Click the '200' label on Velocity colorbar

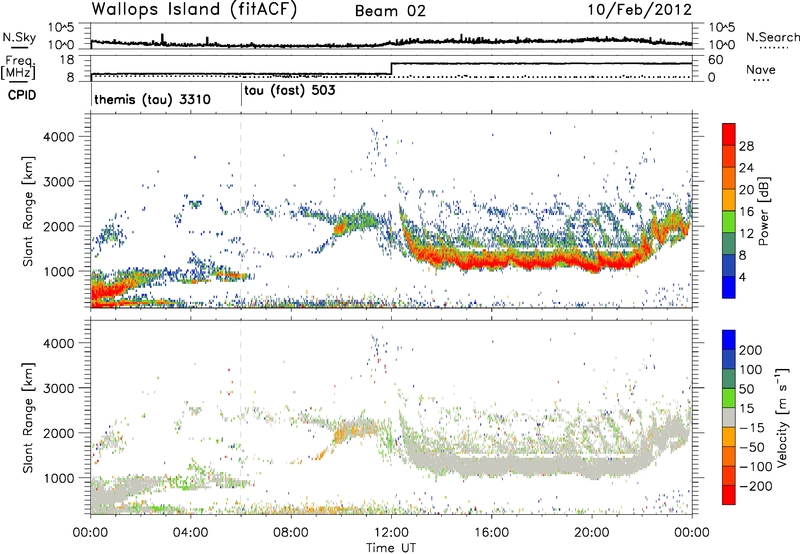pos(751,350)
